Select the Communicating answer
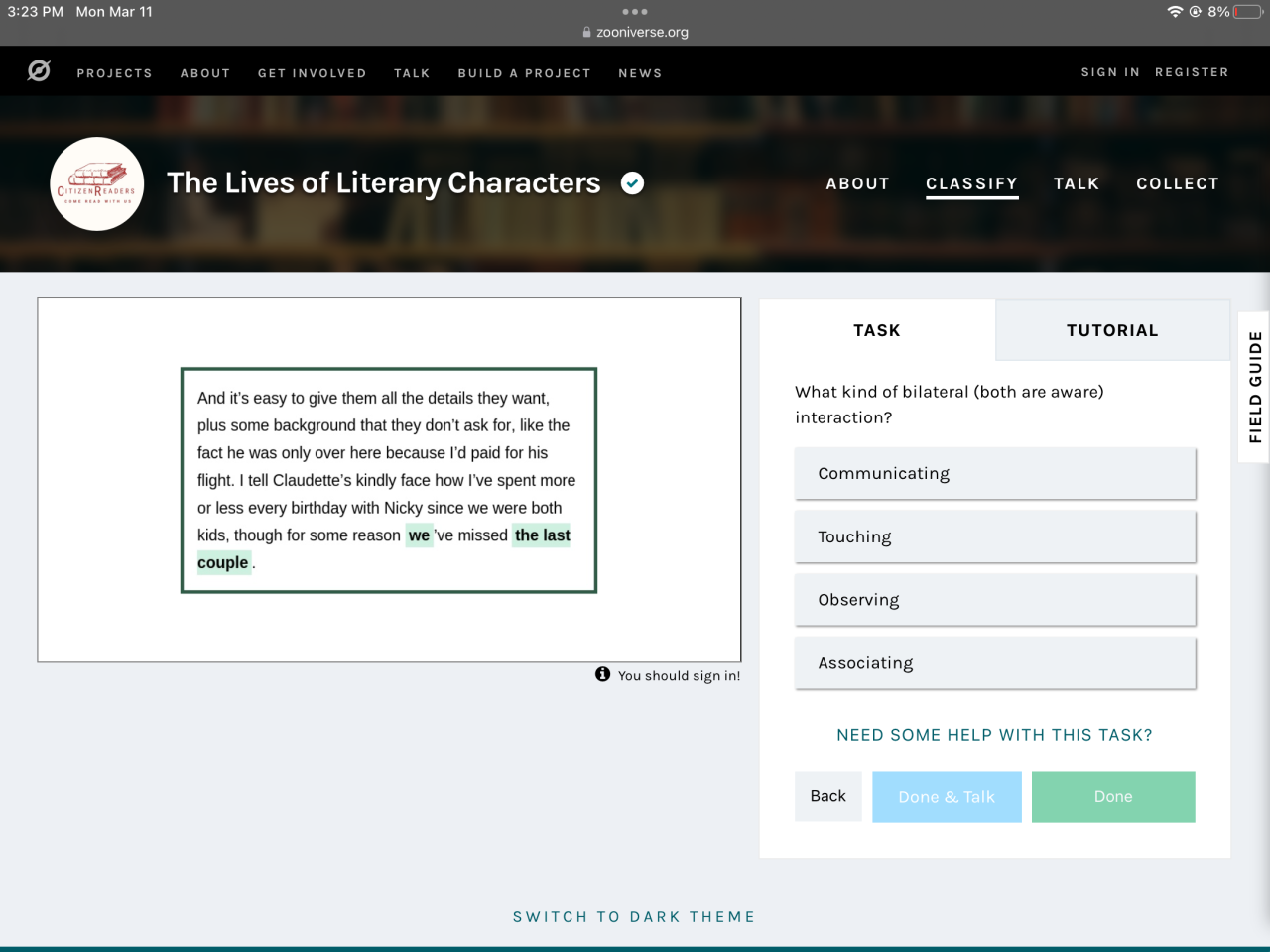Screen dimensions: 1270x952 [x=995, y=474]
